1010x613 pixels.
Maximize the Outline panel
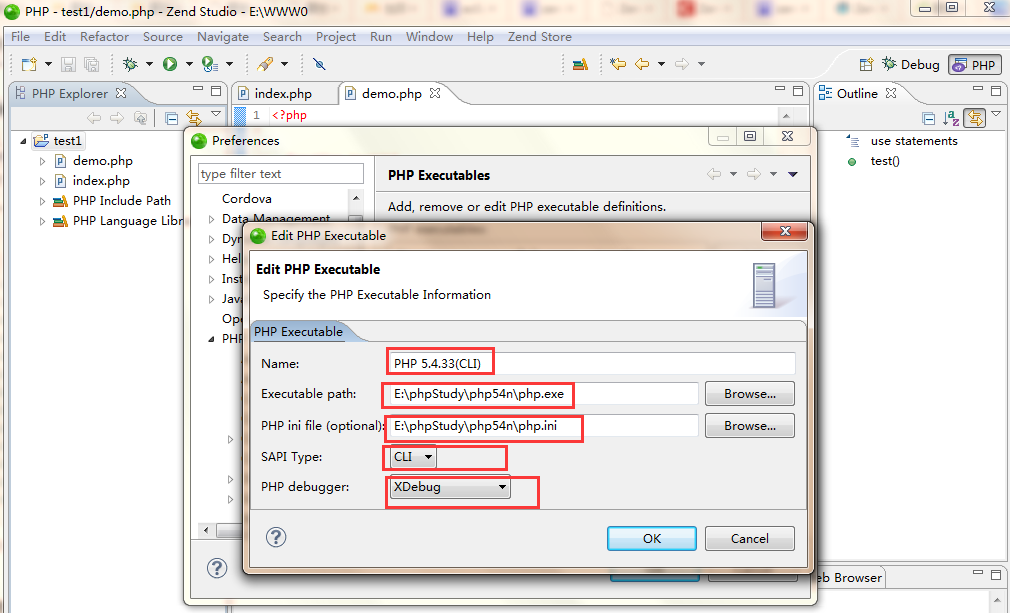pos(996,90)
